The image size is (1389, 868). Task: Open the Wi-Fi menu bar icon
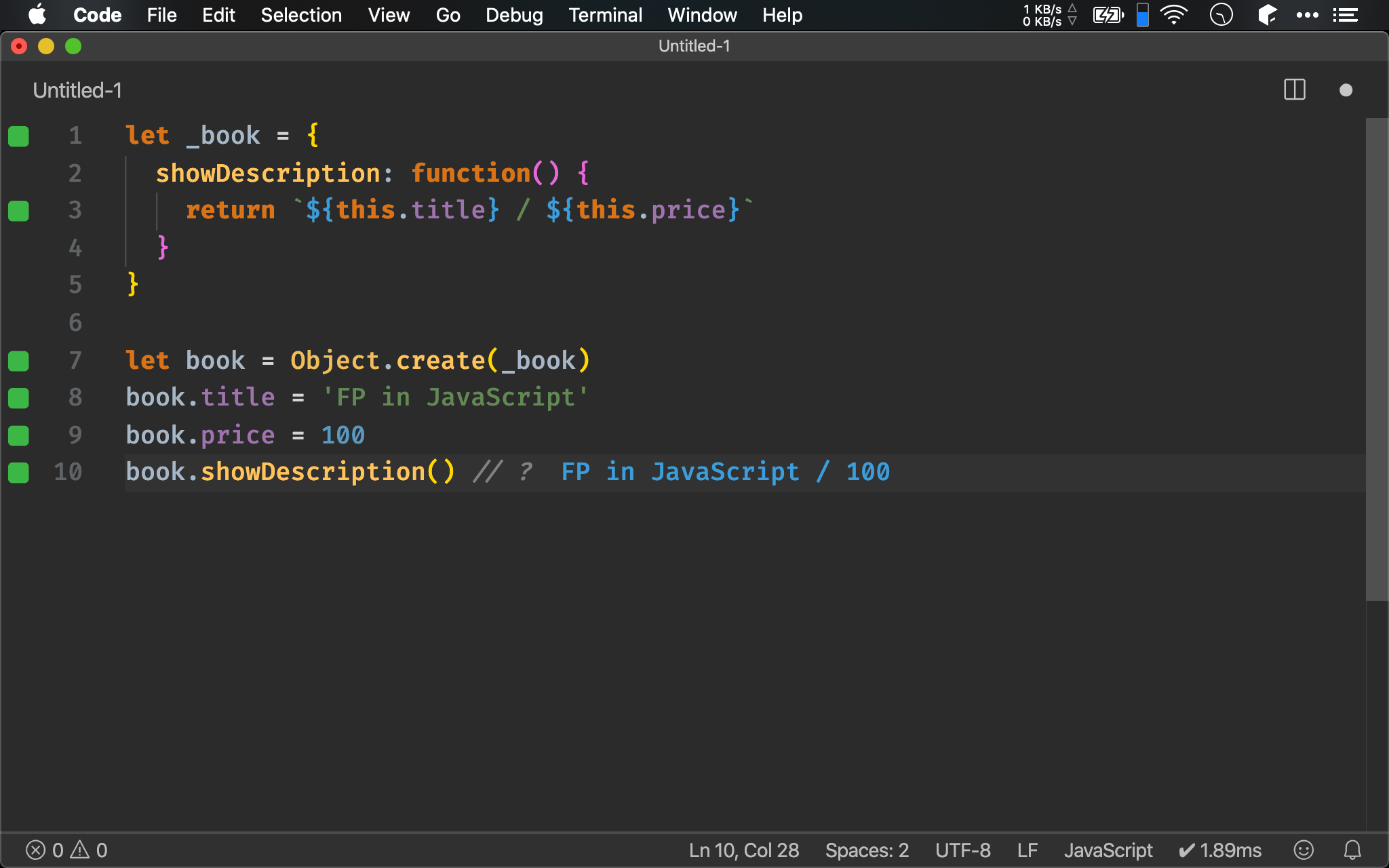pos(1174,15)
